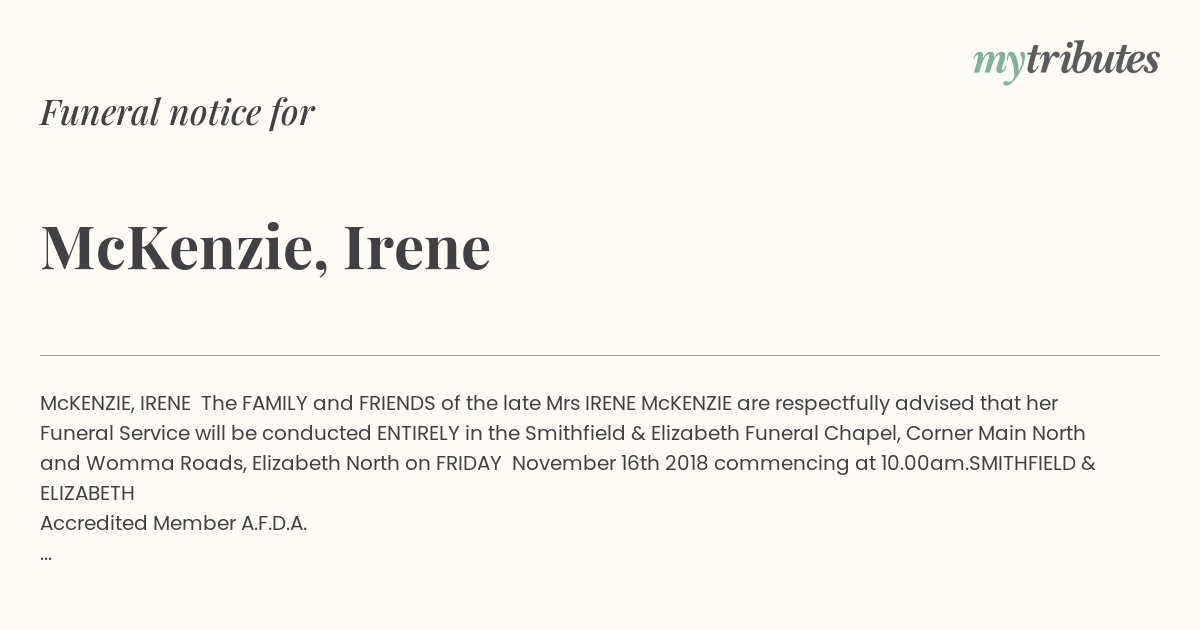The image size is (1200, 630).
Task: Click the "November 16th 2018" date text
Action: (610, 464)
